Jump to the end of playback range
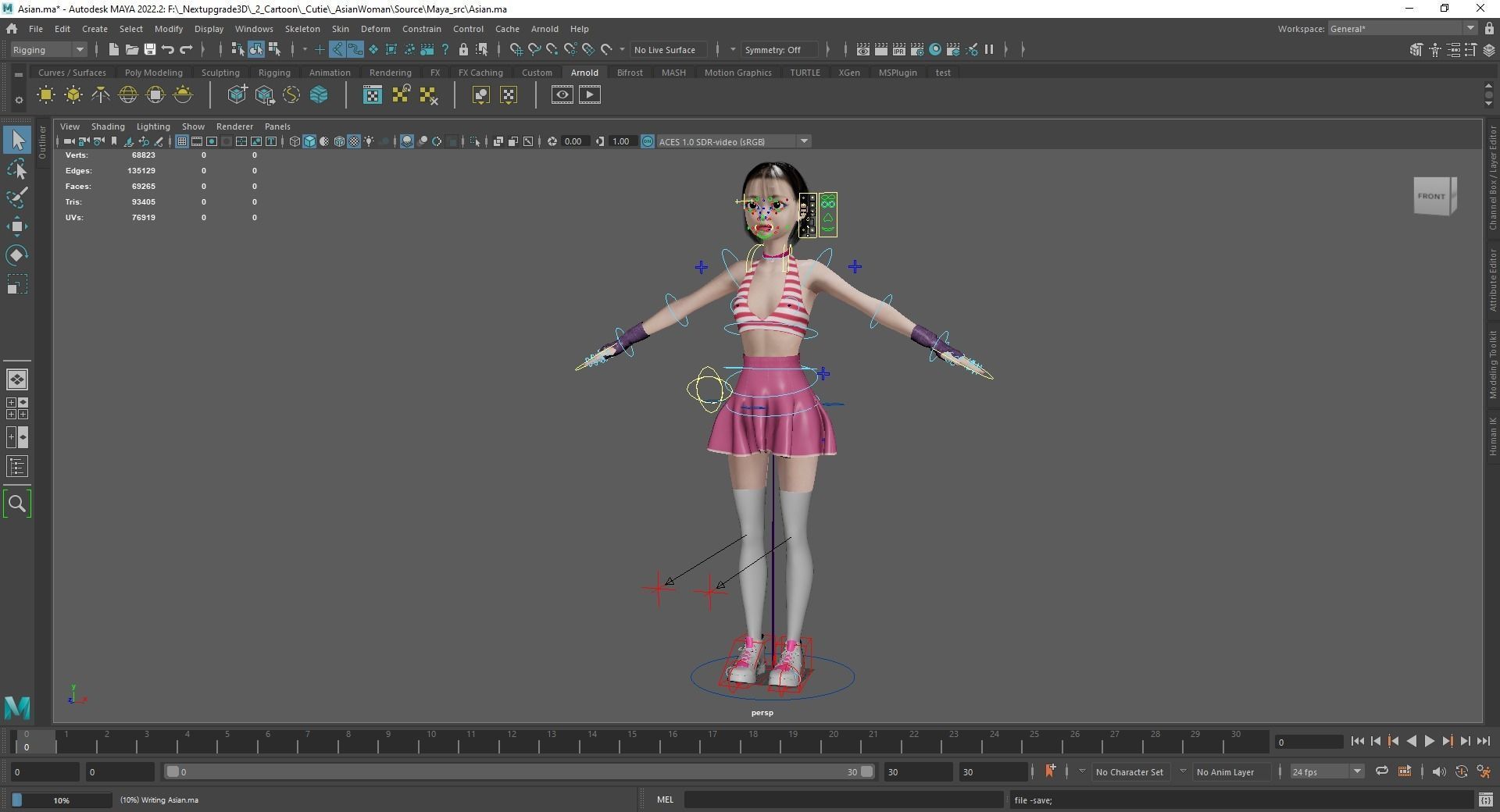Image resolution: width=1500 pixels, height=812 pixels. [x=1484, y=742]
